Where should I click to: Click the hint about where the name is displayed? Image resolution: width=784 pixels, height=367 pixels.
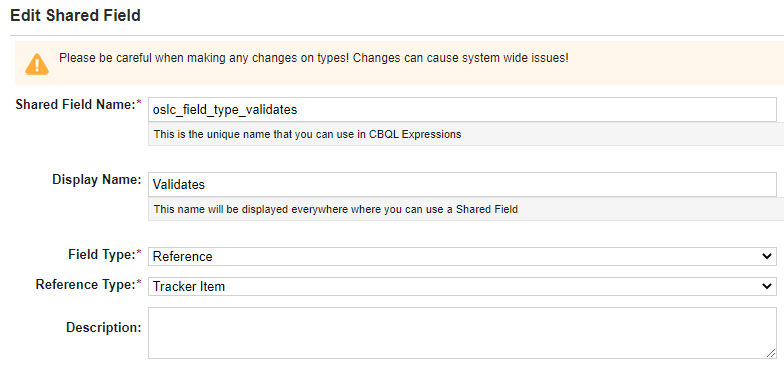336,210
